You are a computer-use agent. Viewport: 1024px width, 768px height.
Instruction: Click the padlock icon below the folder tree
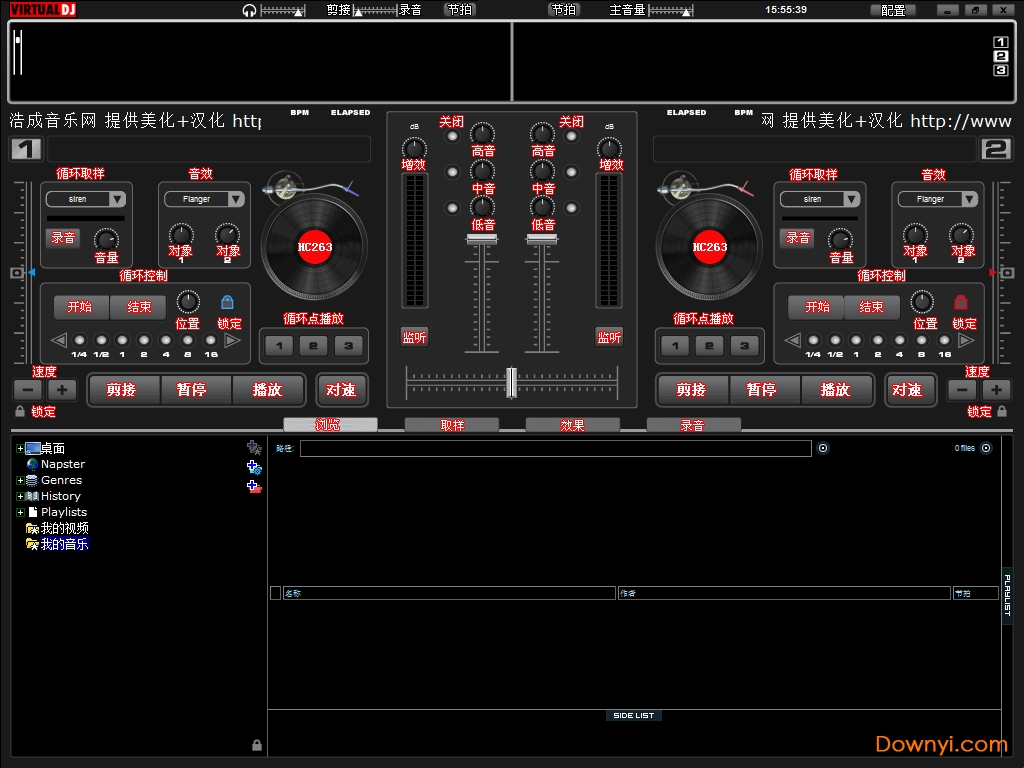tap(257, 744)
